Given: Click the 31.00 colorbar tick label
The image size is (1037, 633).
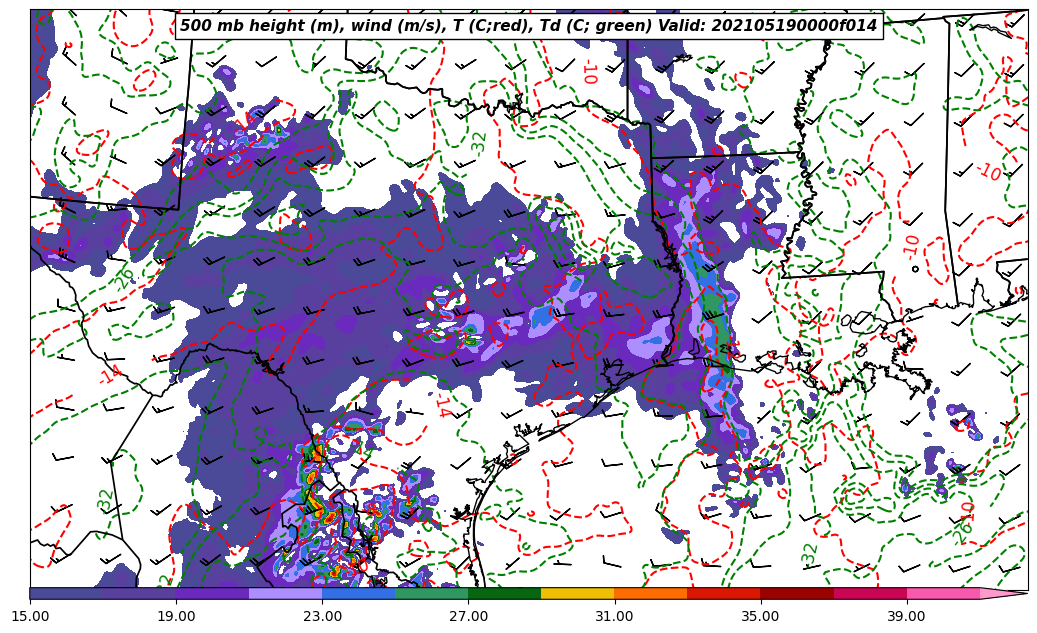Looking at the screenshot, I should [x=614, y=615].
